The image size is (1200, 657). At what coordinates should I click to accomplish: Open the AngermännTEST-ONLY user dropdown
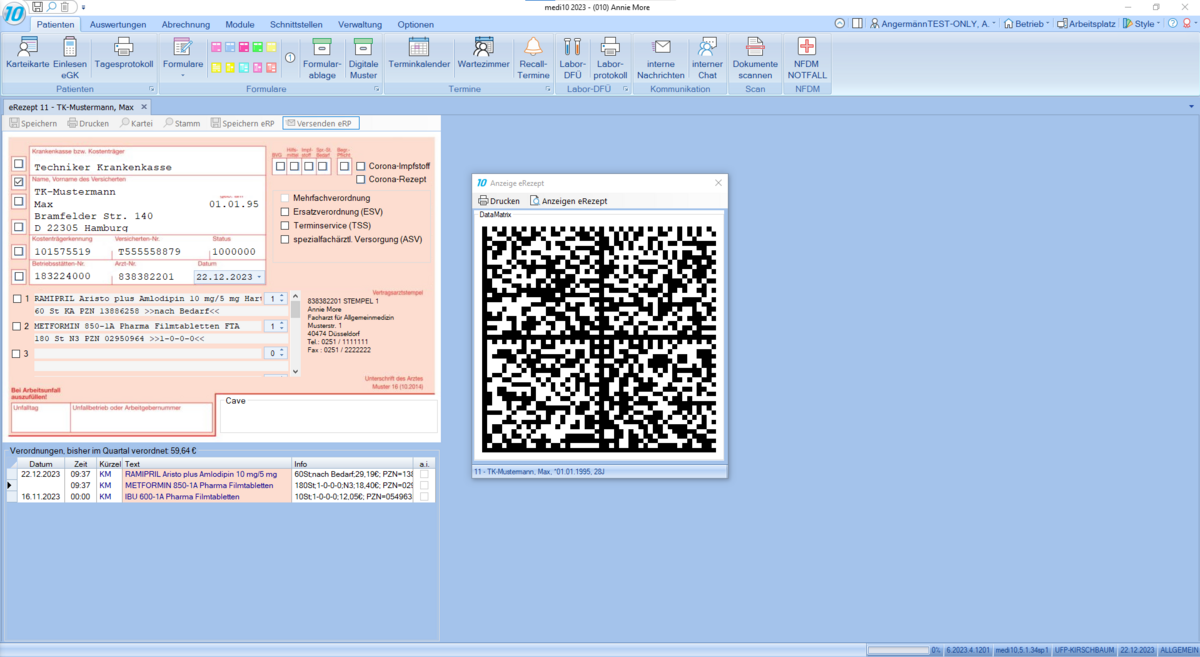(x=933, y=23)
